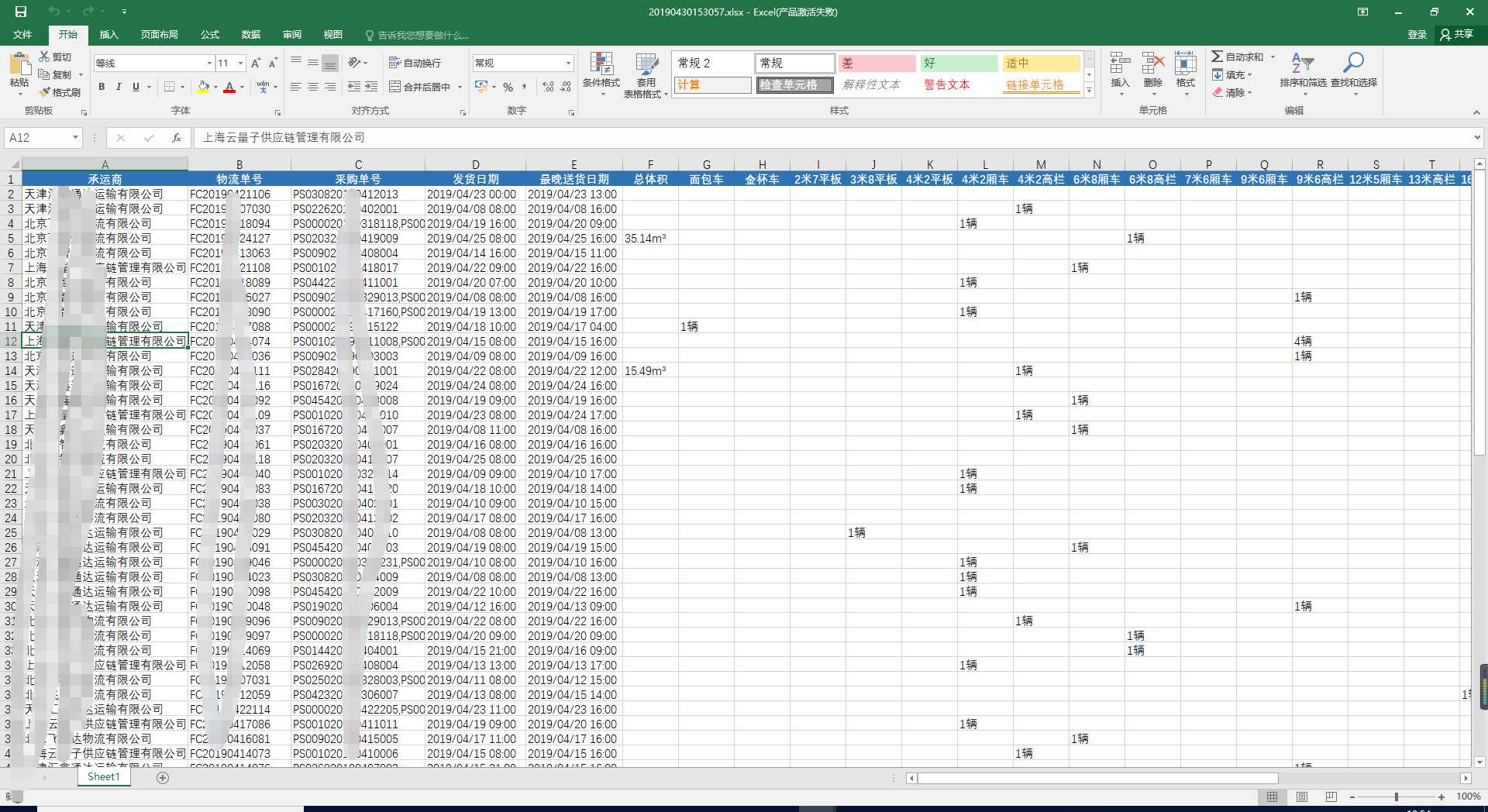The width and height of the screenshot is (1488, 812).
Task: Open the number format dropdown (常规)
Action: tap(568, 63)
